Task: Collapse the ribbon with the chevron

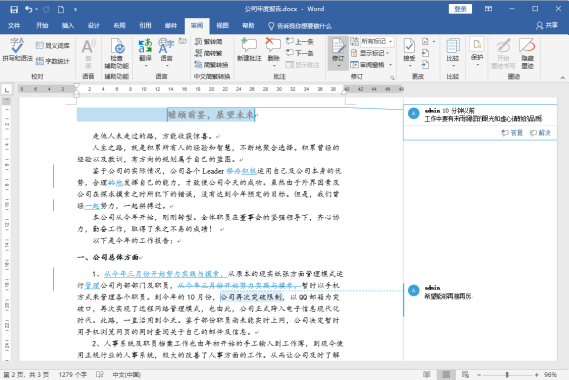Action: coord(562,77)
